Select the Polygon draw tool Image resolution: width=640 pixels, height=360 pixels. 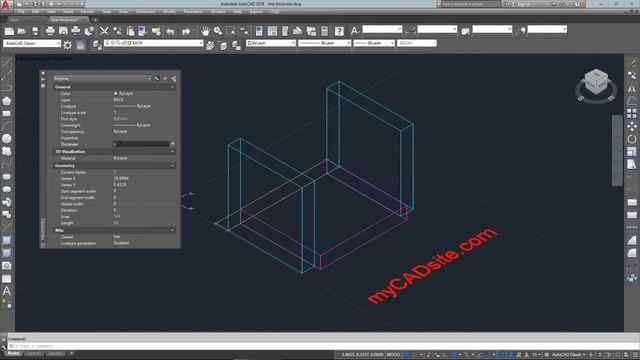(7, 101)
